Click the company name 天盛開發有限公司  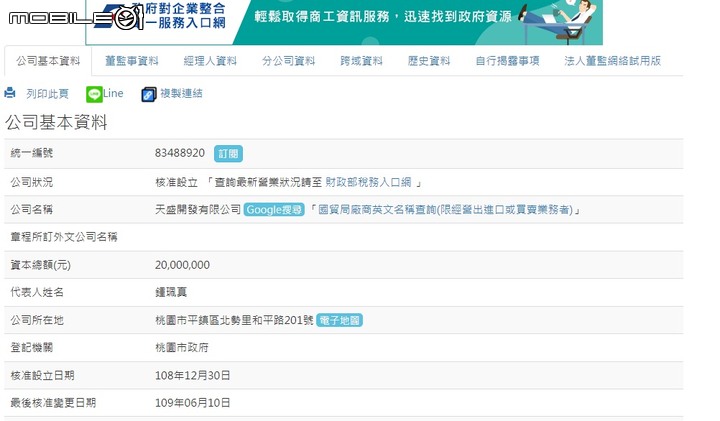(198, 209)
